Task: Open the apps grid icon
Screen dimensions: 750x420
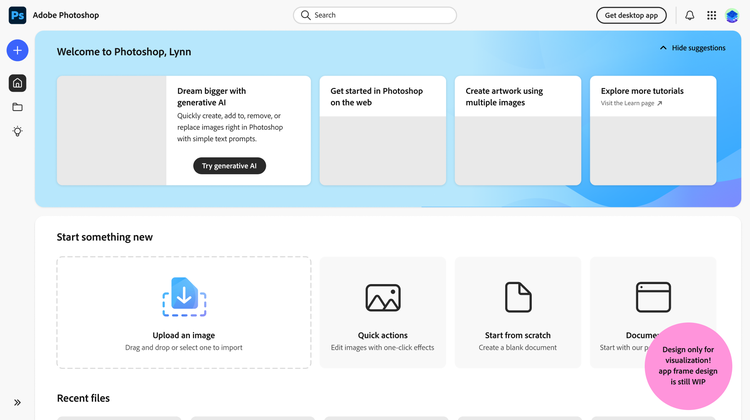Action: pyautogui.click(x=711, y=15)
